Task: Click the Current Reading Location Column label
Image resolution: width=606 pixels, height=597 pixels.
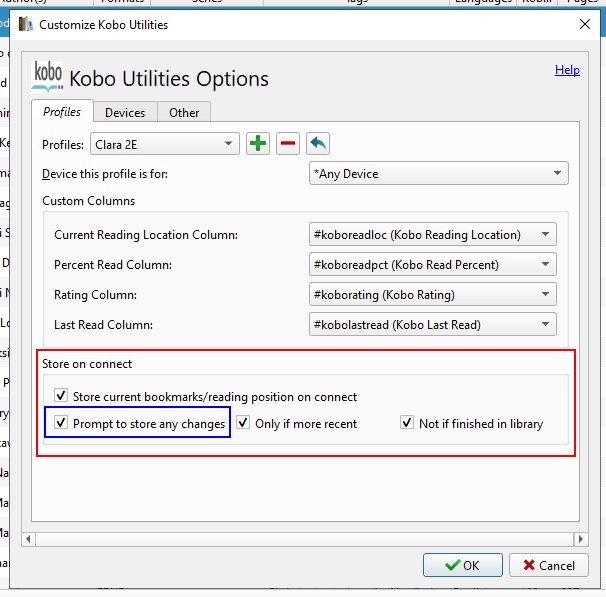Action: coord(146,235)
